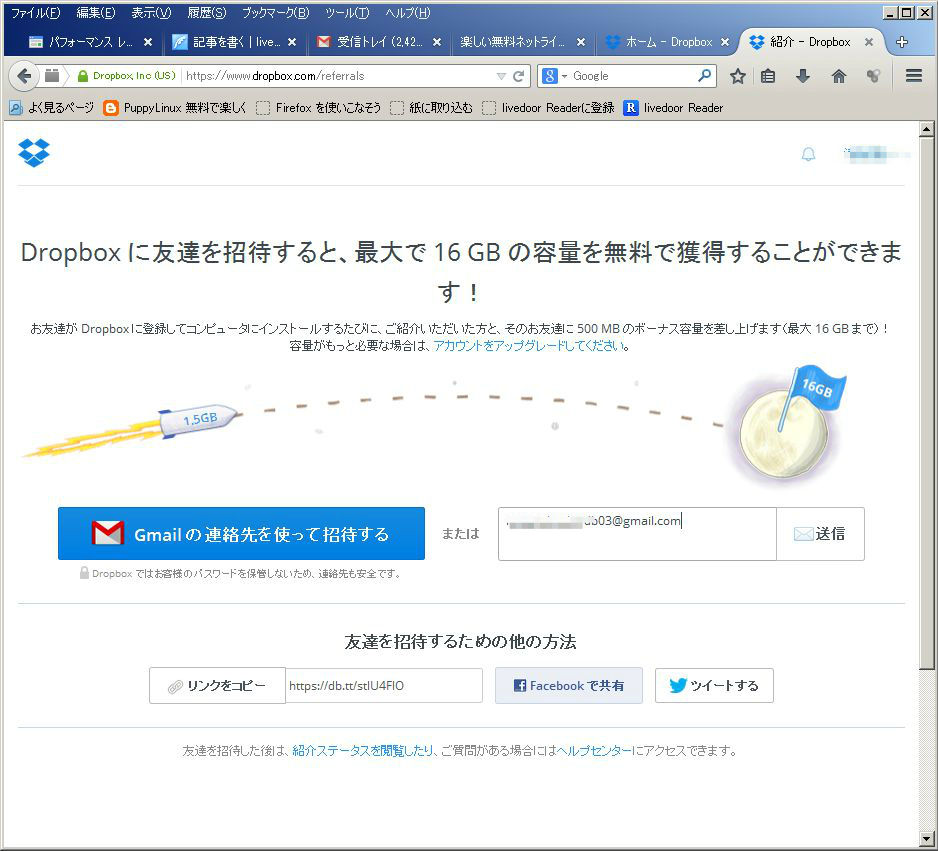Screen dimensions: 938x851
Task: Click the search magnifier icon
Action: pyautogui.click(x=705, y=75)
